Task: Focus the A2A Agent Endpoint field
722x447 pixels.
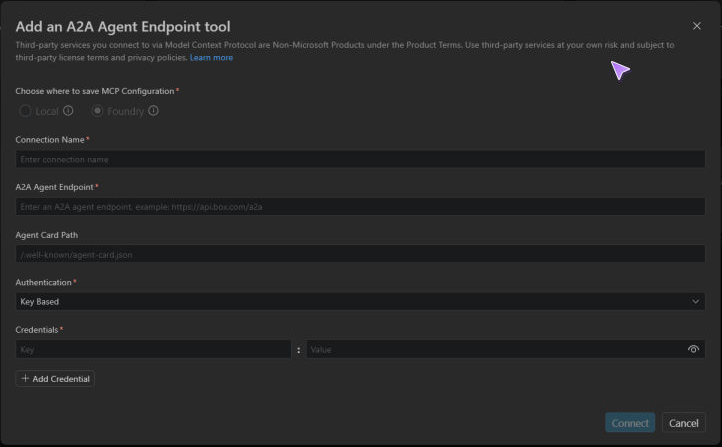Action: point(360,207)
